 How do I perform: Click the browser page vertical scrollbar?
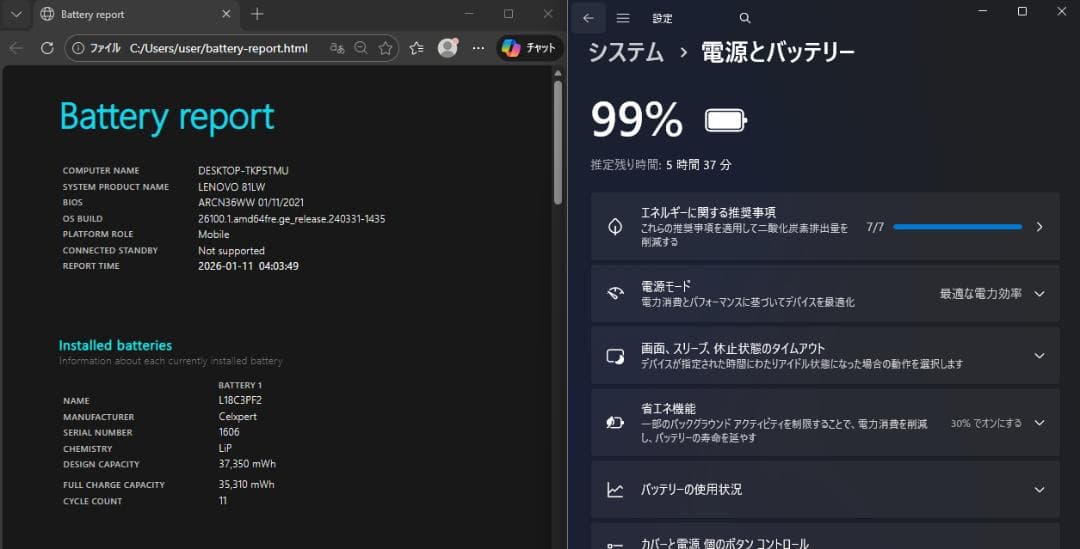[x=558, y=143]
